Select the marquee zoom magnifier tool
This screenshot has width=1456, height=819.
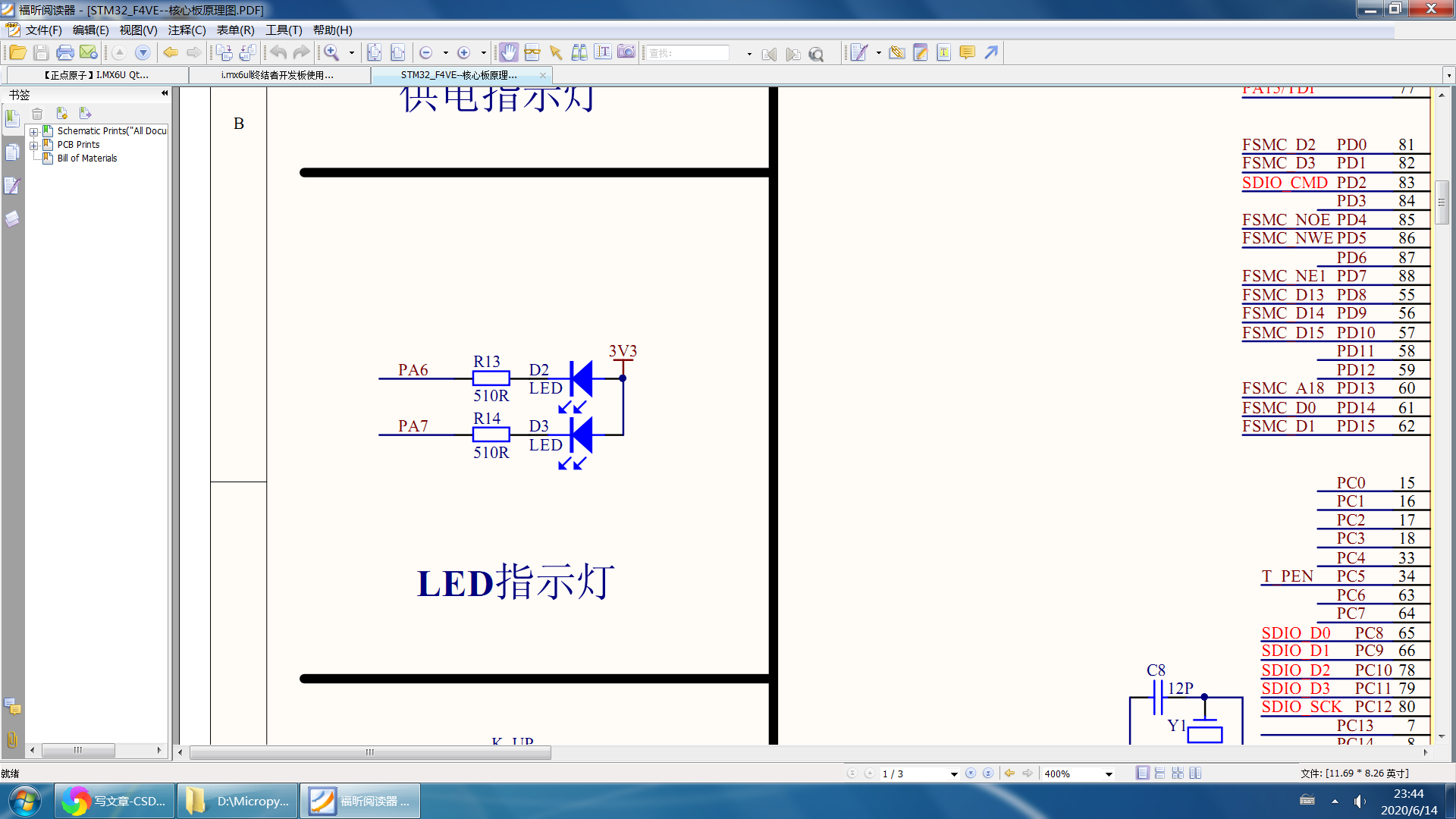pyautogui.click(x=334, y=52)
